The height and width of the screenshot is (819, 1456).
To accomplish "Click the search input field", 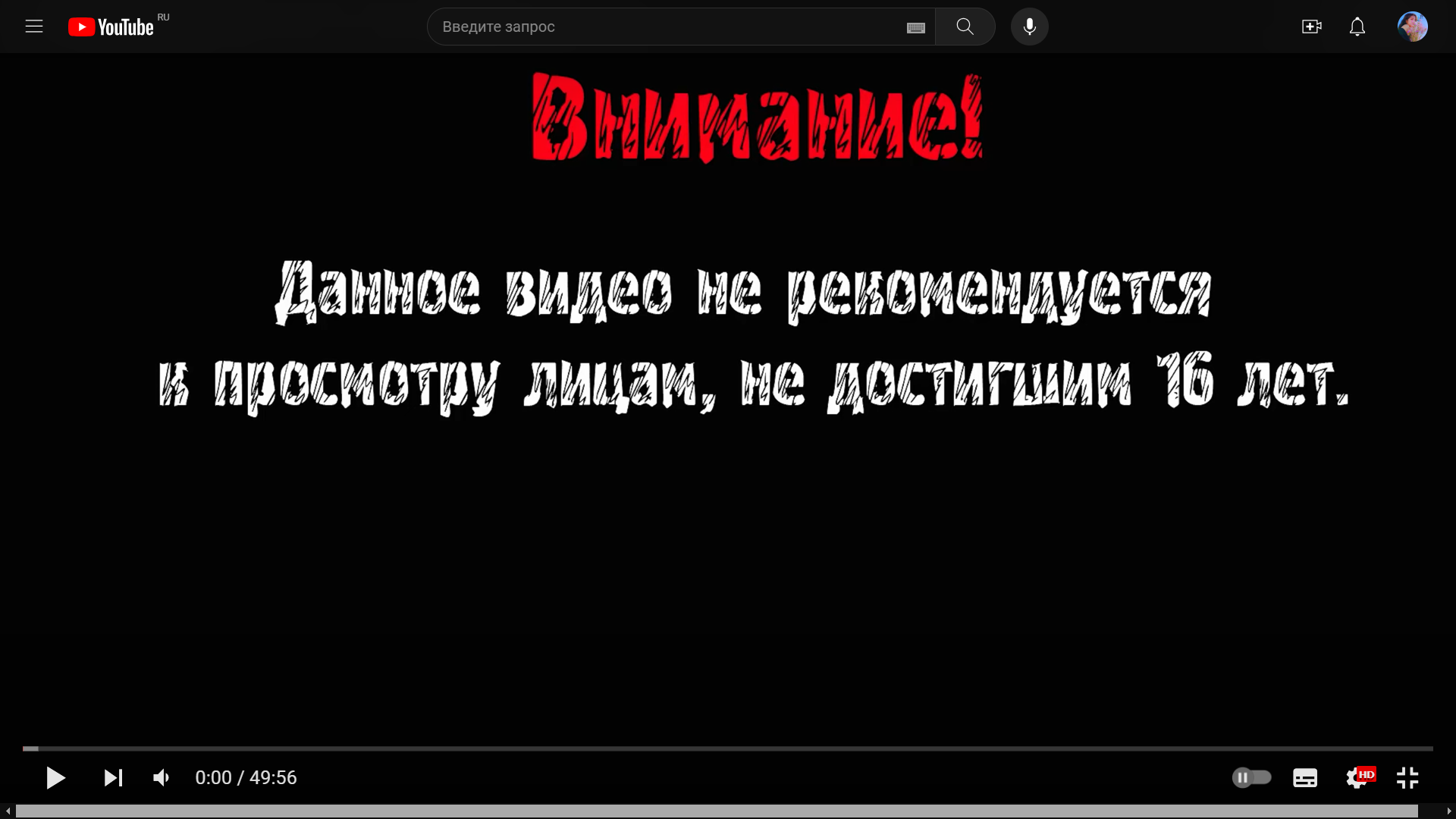I will click(x=667, y=27).
